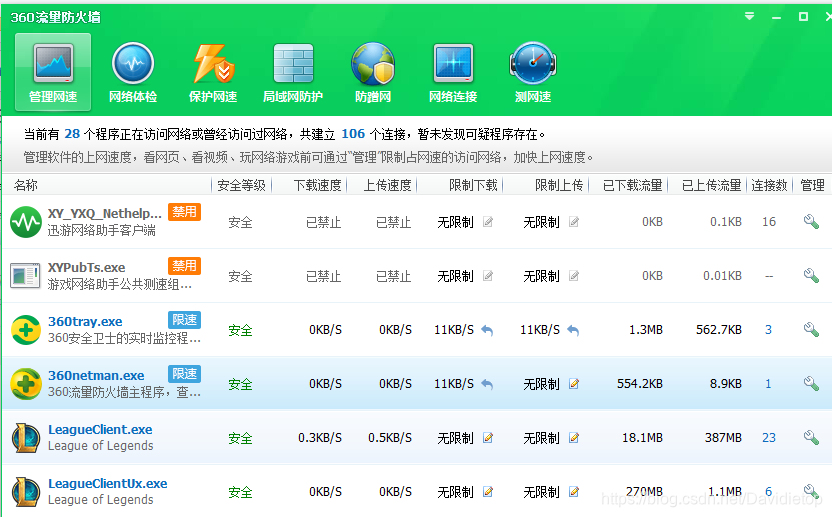
Task: Click connection count 3 for 360tray.exe
Action: click(x=768, y=330)
